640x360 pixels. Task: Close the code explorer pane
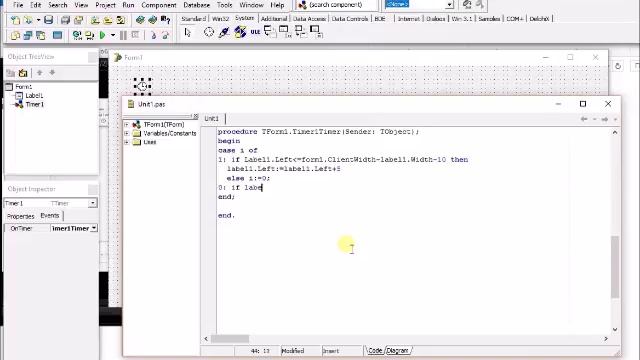click(x=195, y=116)
